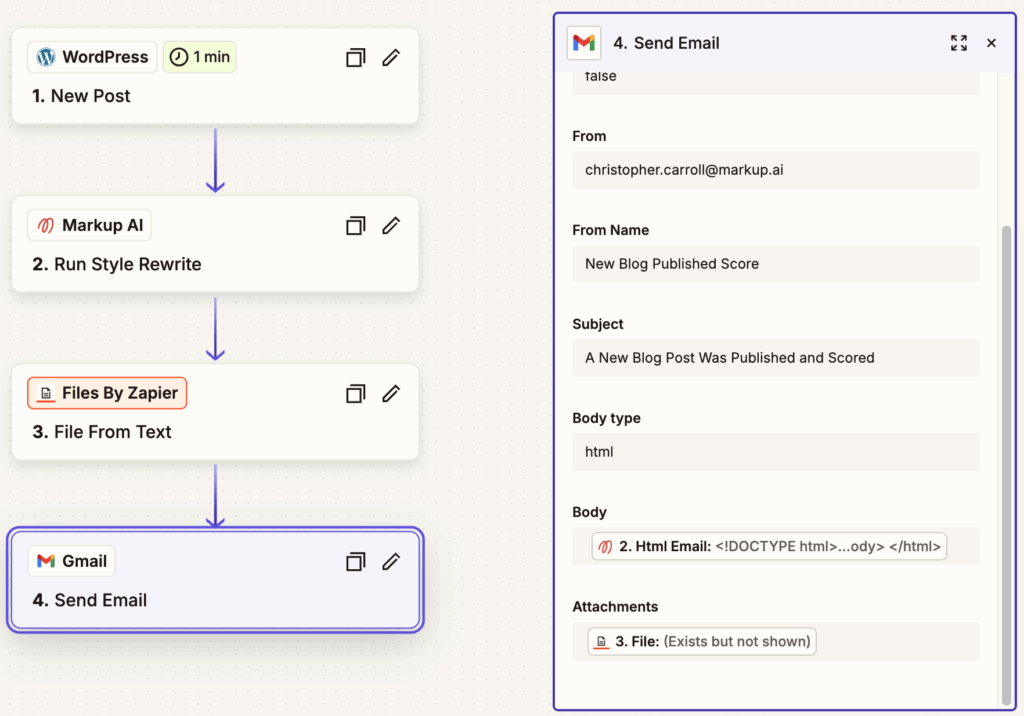The height and width of the screenshot is (716, 1024).
Task: Click the panel's vertical scrollbar
Action: pyautogui.click(x=1006, y=450)
